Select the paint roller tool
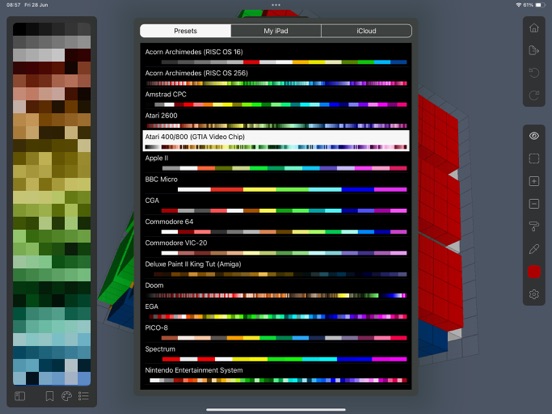 pos(534,226)
